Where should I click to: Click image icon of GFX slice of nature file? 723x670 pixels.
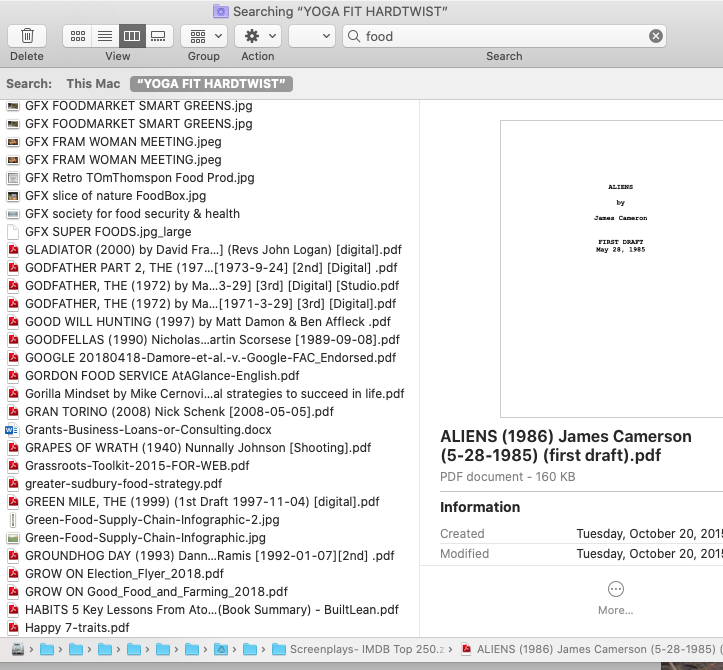13,196
